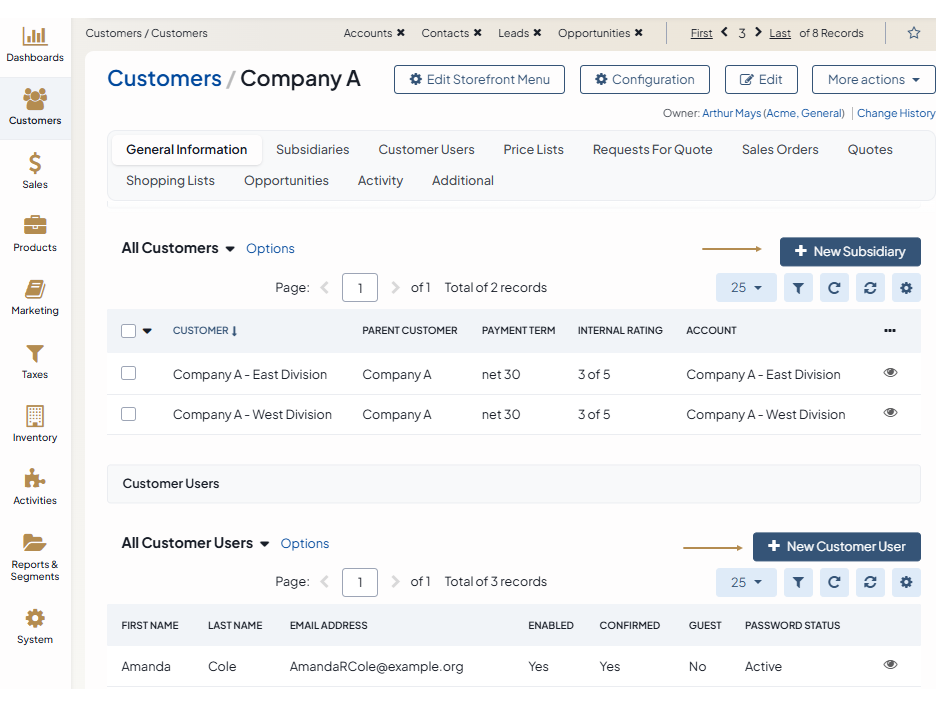The image size is (936, 705).
Task: Click page number field in All Customers grid
Action: [359, 288]
